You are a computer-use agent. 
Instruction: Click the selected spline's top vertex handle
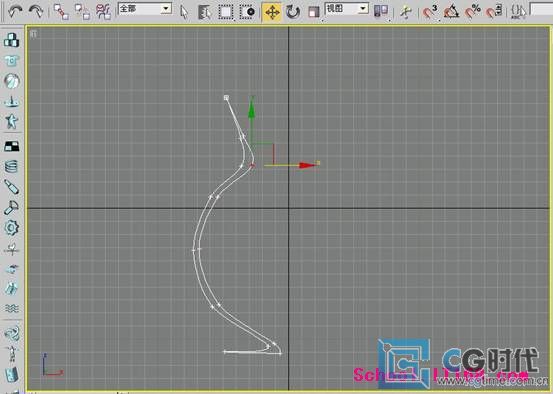pyautogui.click(x=226, y=97)
